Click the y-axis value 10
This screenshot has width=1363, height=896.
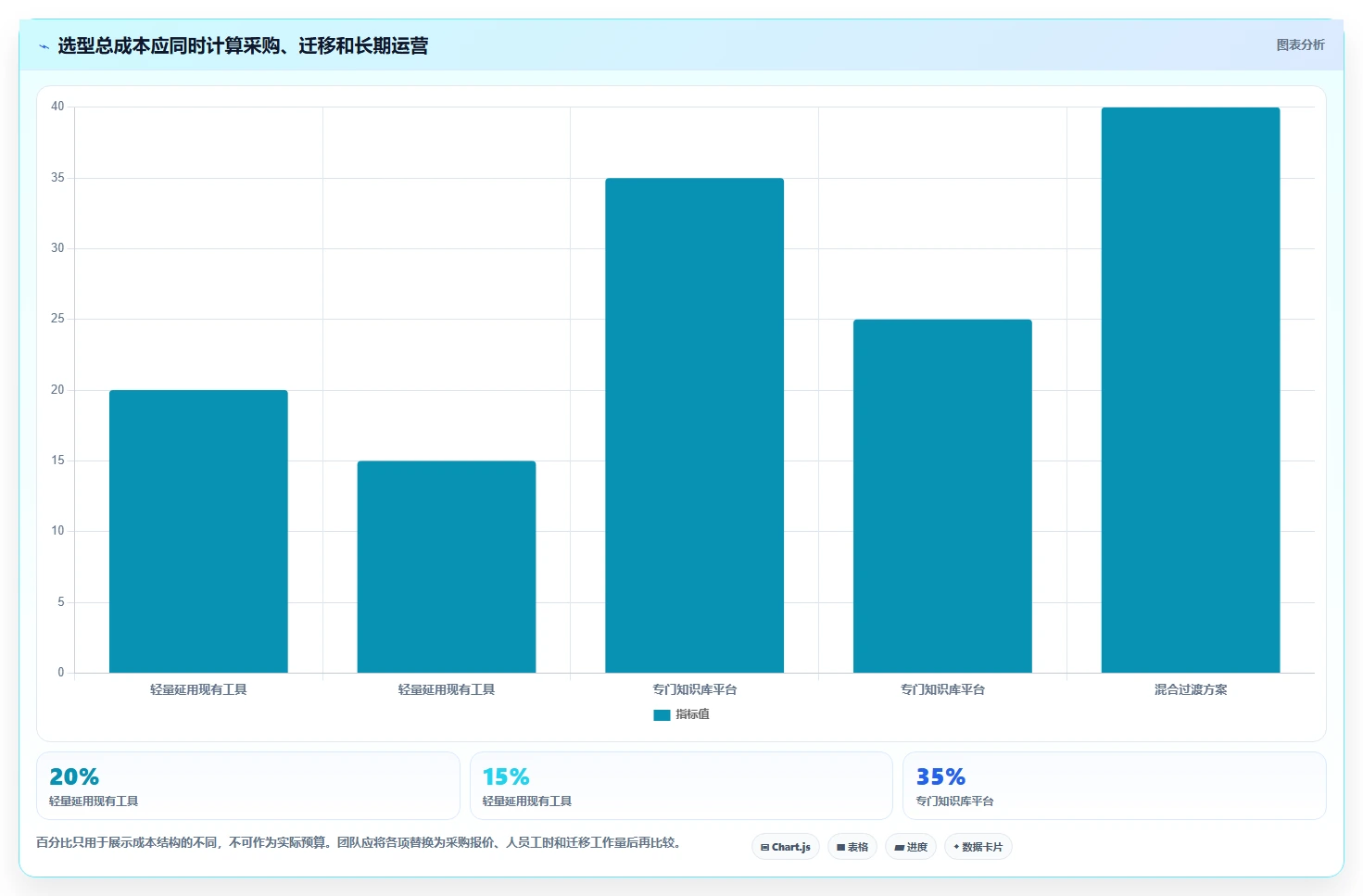(57, 531)
